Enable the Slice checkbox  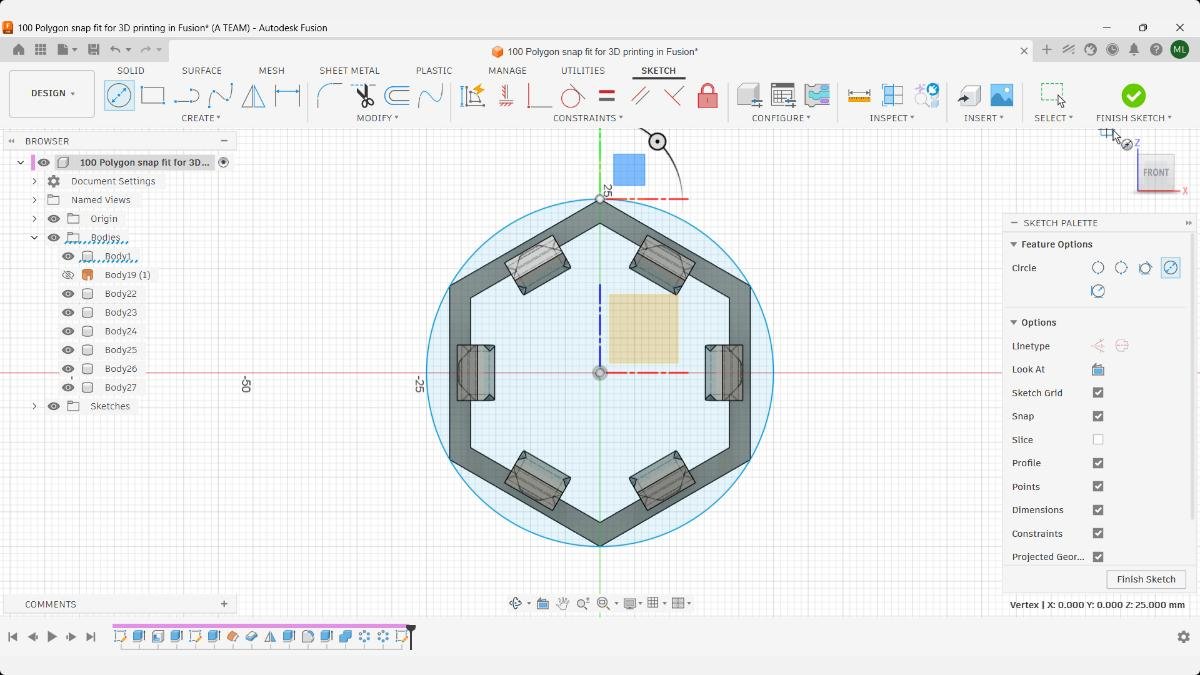click(x=1098, y=440)
